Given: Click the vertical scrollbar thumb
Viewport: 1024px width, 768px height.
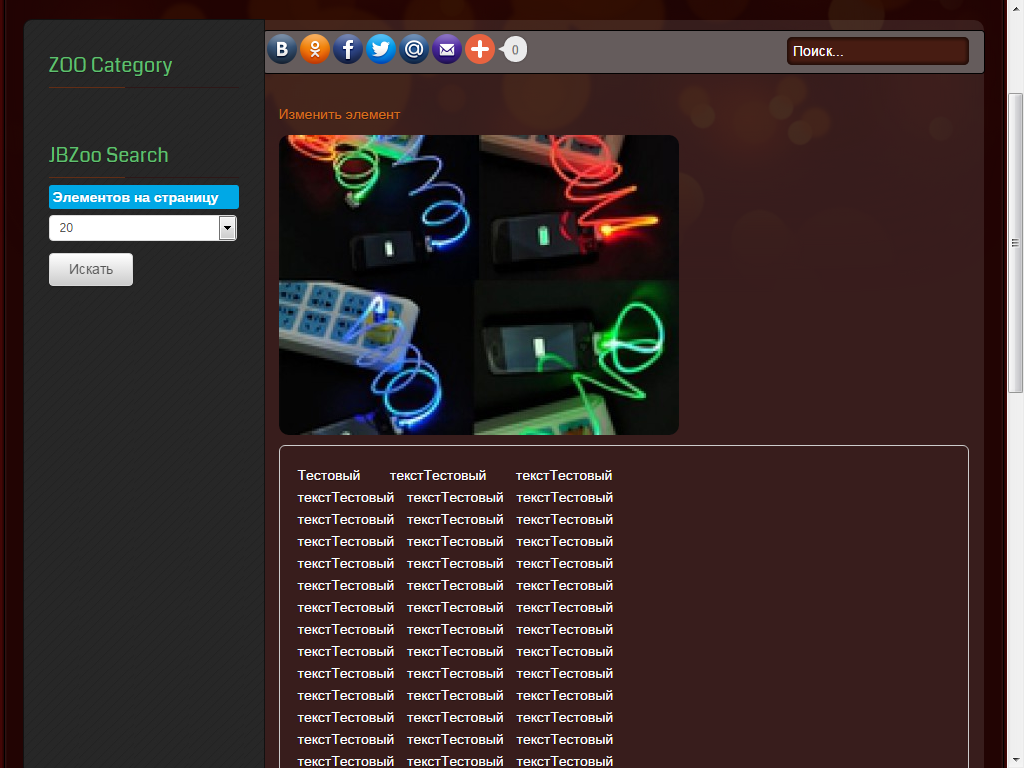Looking at the screenshot, I should point(1015,242).
